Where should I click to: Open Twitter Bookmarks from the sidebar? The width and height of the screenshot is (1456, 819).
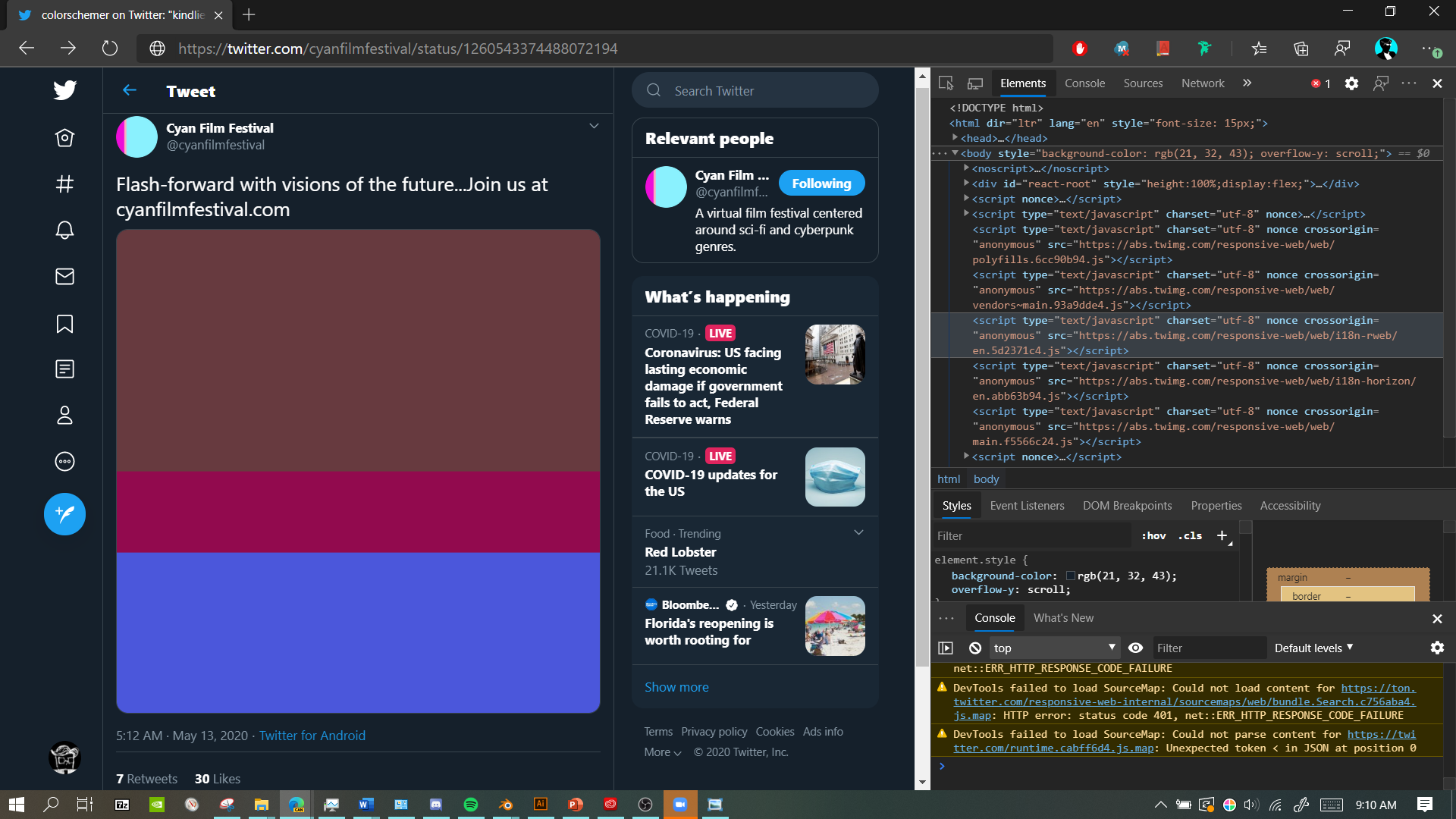[64, 324]
